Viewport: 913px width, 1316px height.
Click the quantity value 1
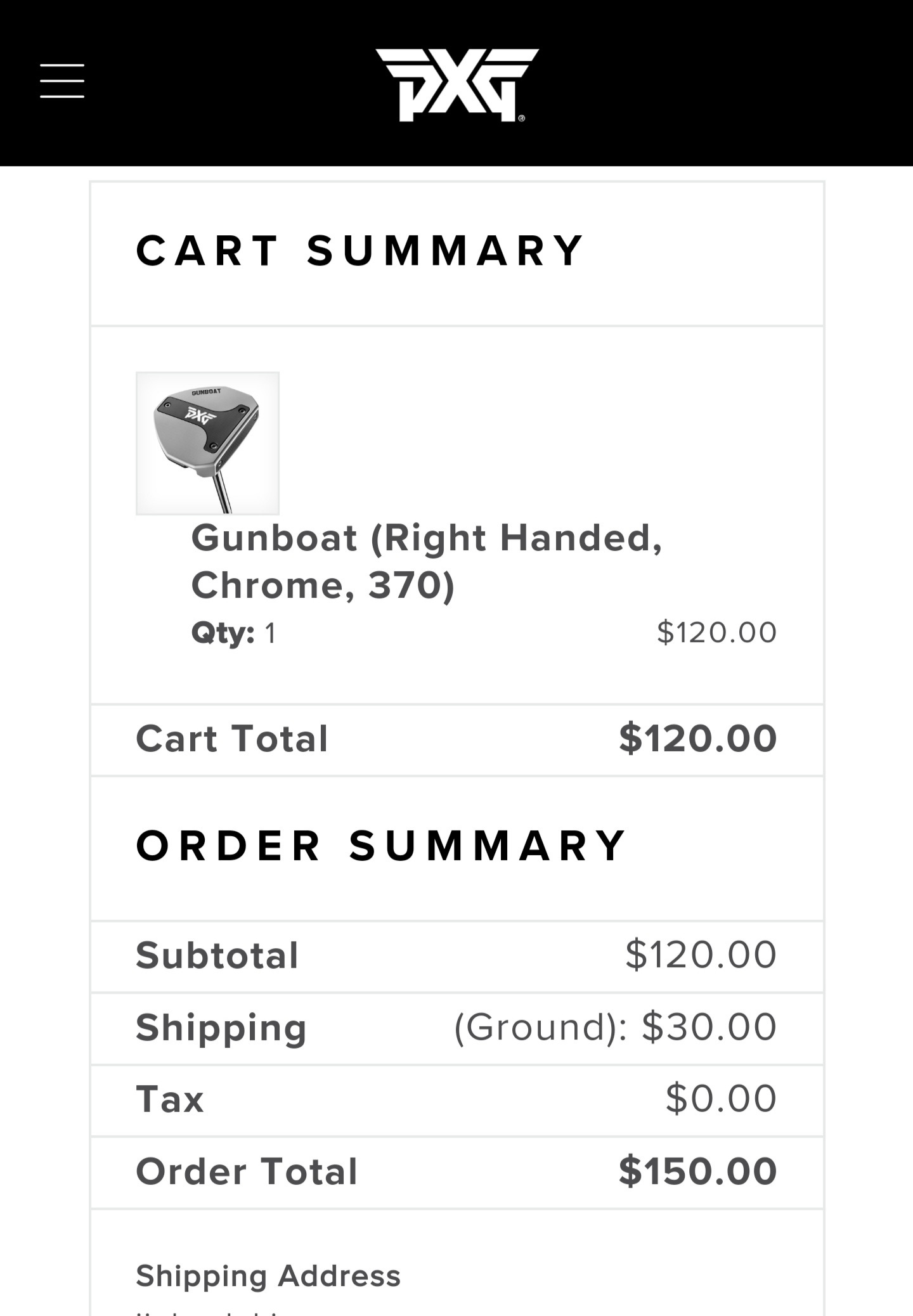click(x=271, y=633)
